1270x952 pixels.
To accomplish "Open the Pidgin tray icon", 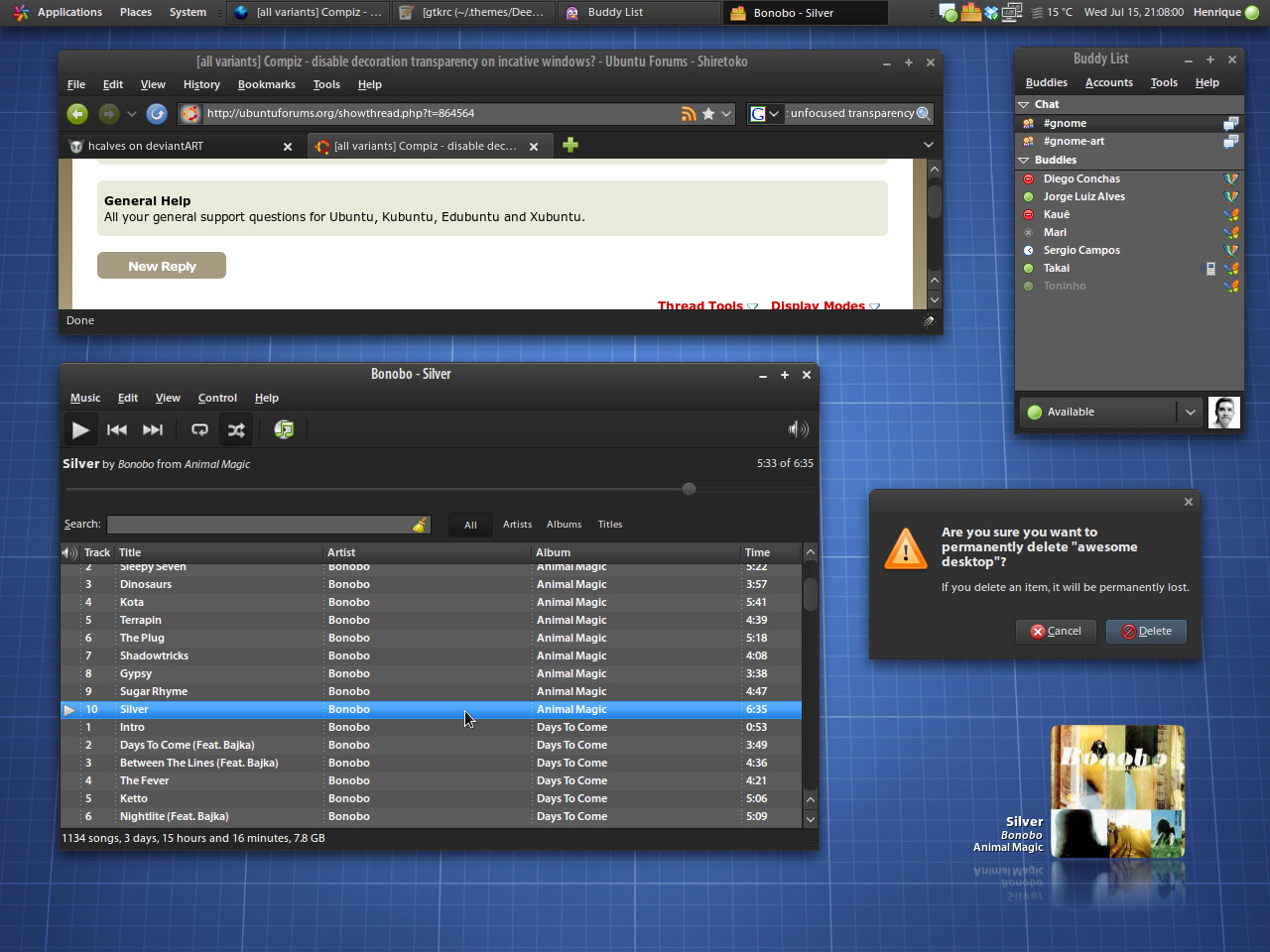I will pyautogui.click(x=949, y=13).
